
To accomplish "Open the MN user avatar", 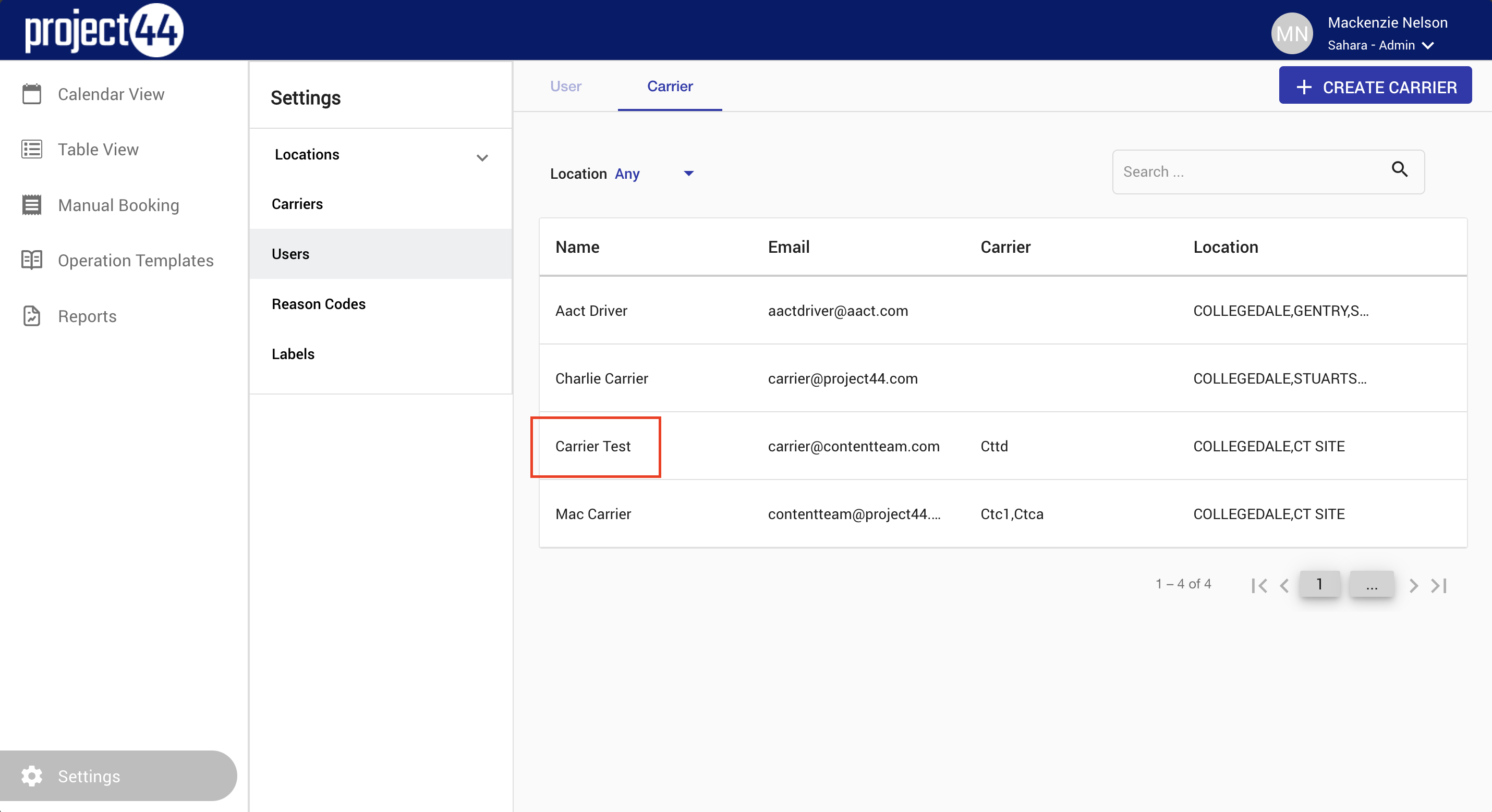I will click(x=1292, y=33).
